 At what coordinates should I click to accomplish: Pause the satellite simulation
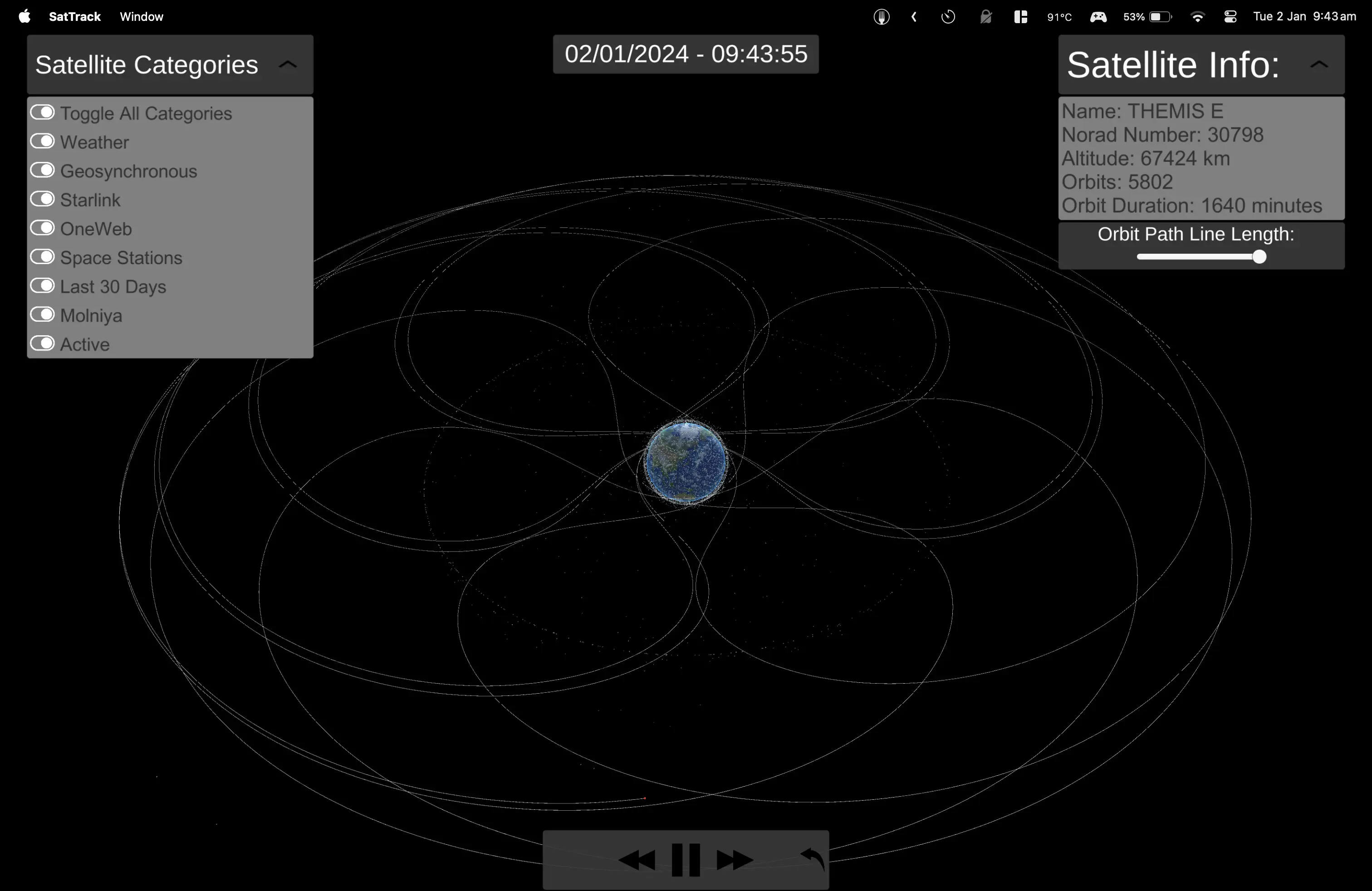pyautogui.click(x=686, y=860)
